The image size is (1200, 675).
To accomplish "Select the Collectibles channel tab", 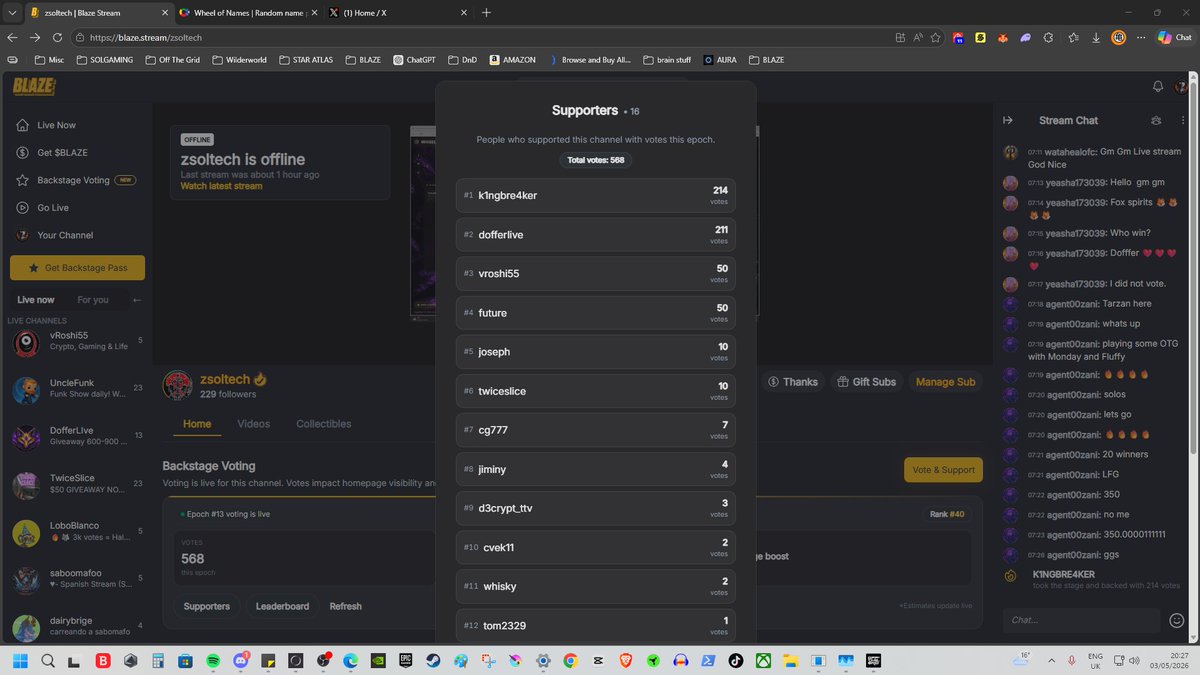I will point(324,424).
